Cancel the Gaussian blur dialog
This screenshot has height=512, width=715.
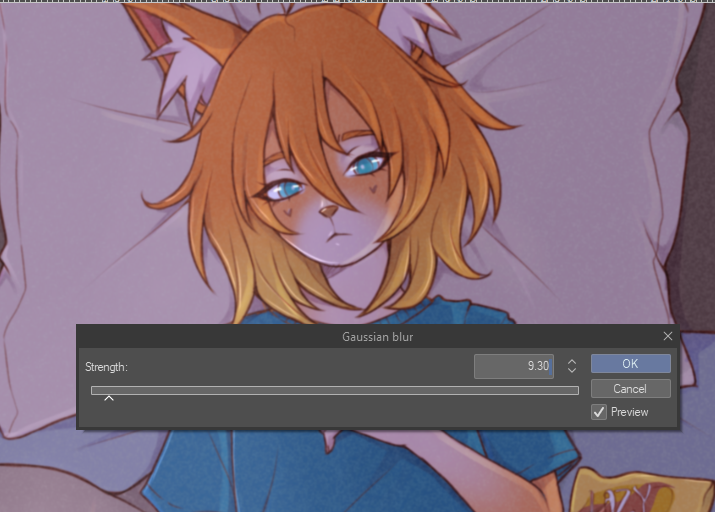(x=631, y=389)
